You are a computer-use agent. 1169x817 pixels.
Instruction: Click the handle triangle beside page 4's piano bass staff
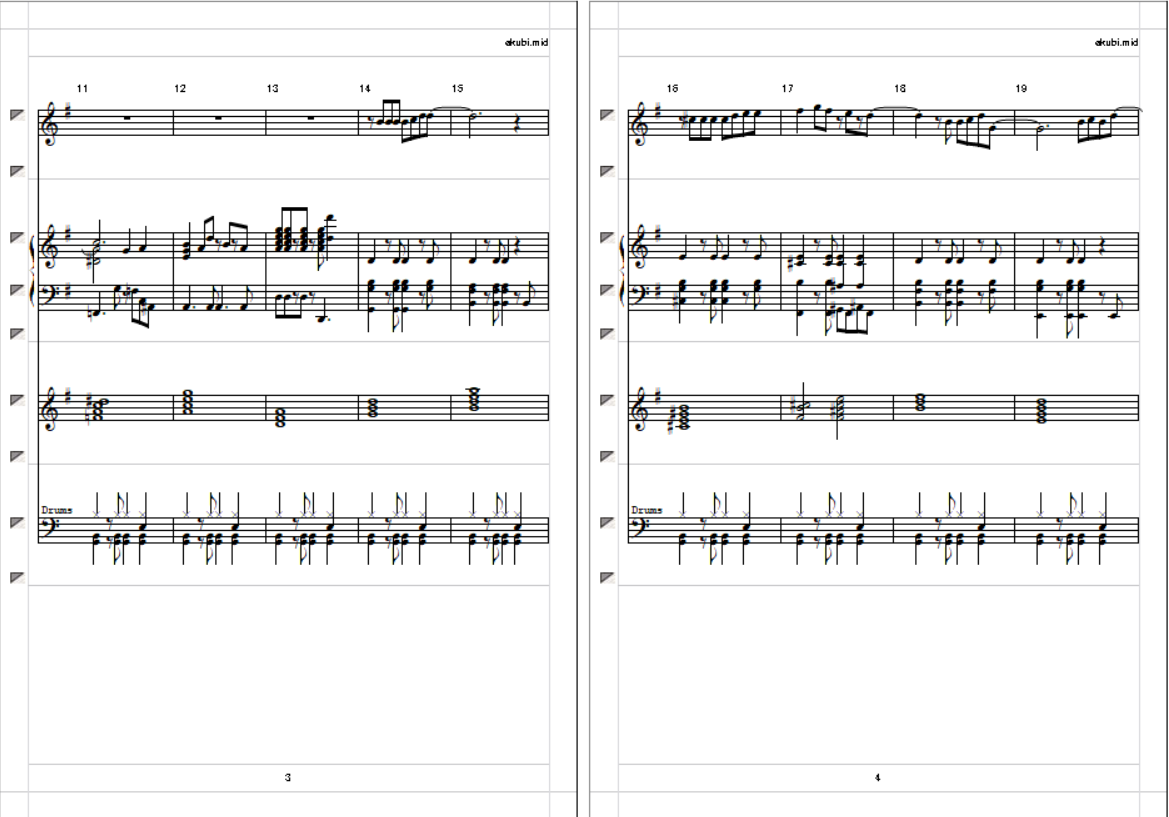coord(607,290)
